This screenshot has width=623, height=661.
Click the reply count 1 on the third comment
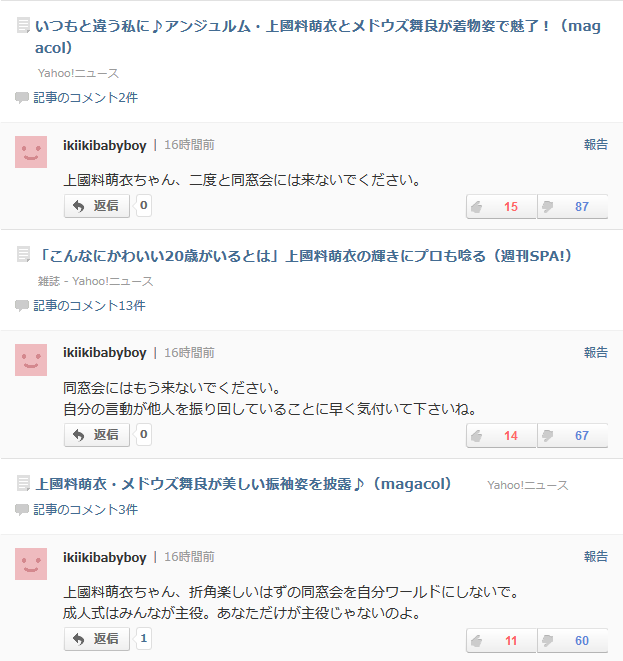click(144, 639)
